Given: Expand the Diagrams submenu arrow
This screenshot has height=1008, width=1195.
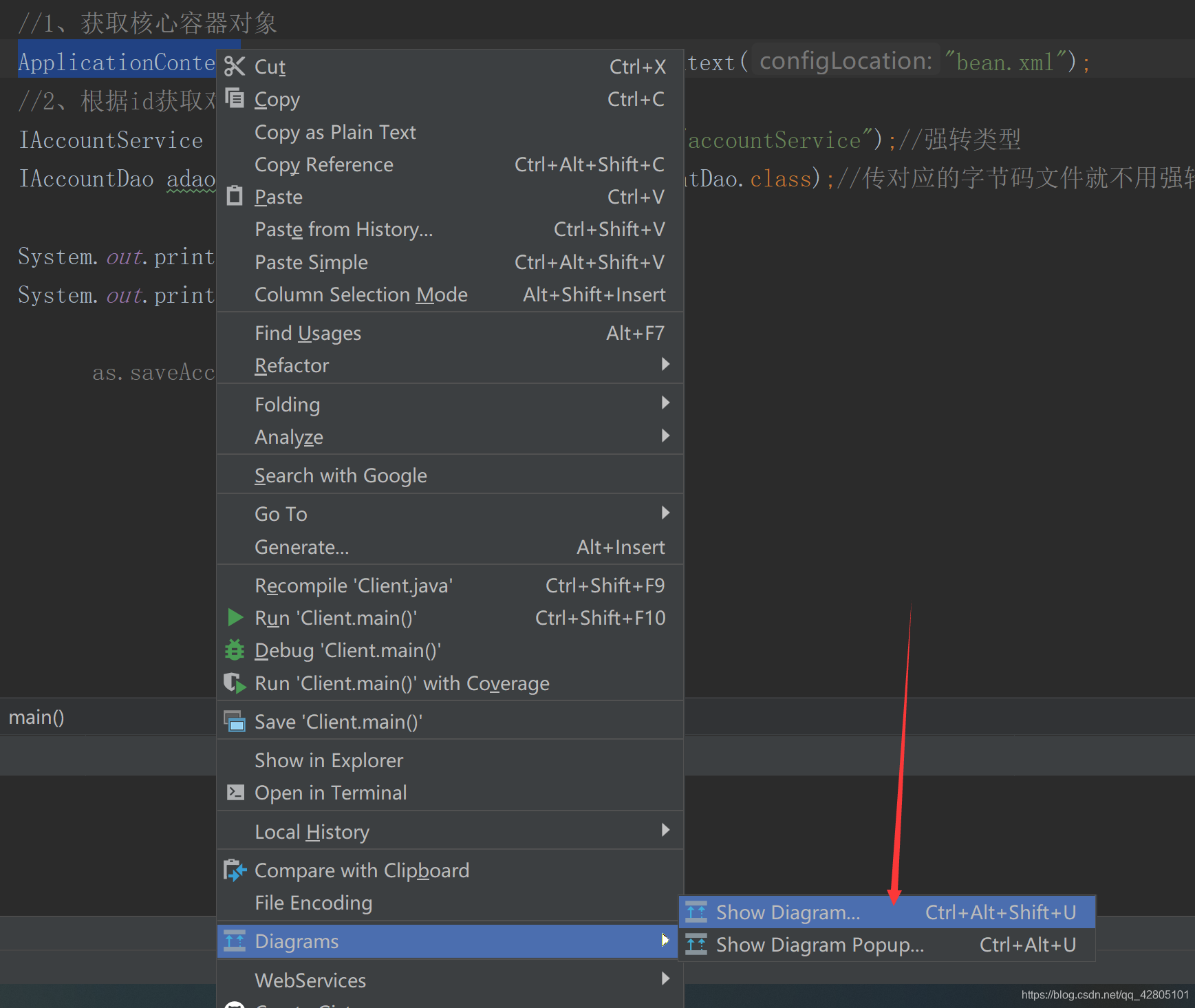Looking at the screenshot, I should (x=665, y=940).
